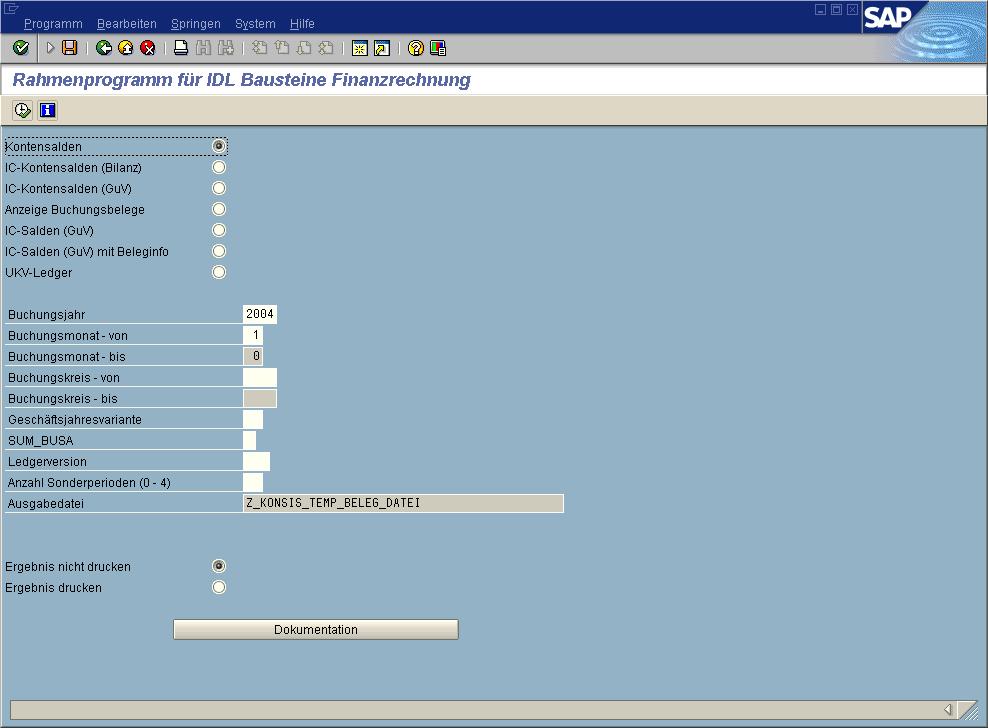Click the Save floppy disk icon
This screenshot has width=988, height=728.
click(x=70, y=48)
